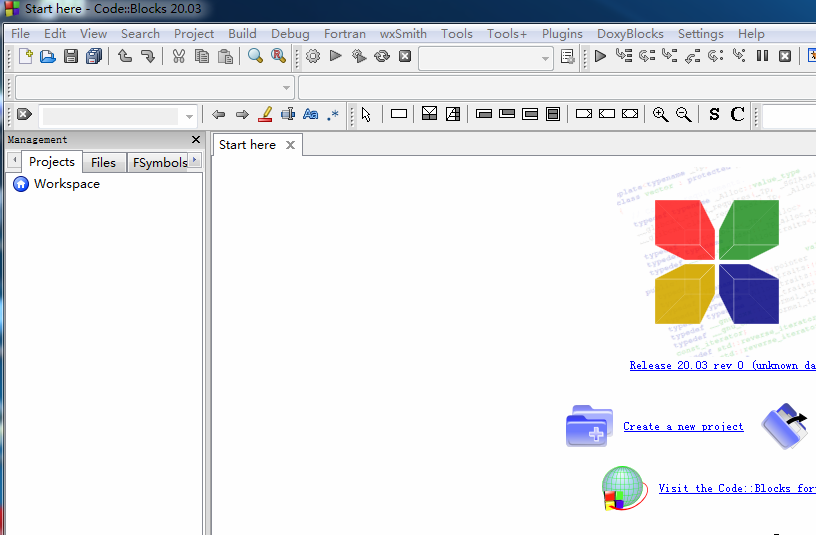Close the Management panel
Screen dimensions: 816x535
click(196, 139)
